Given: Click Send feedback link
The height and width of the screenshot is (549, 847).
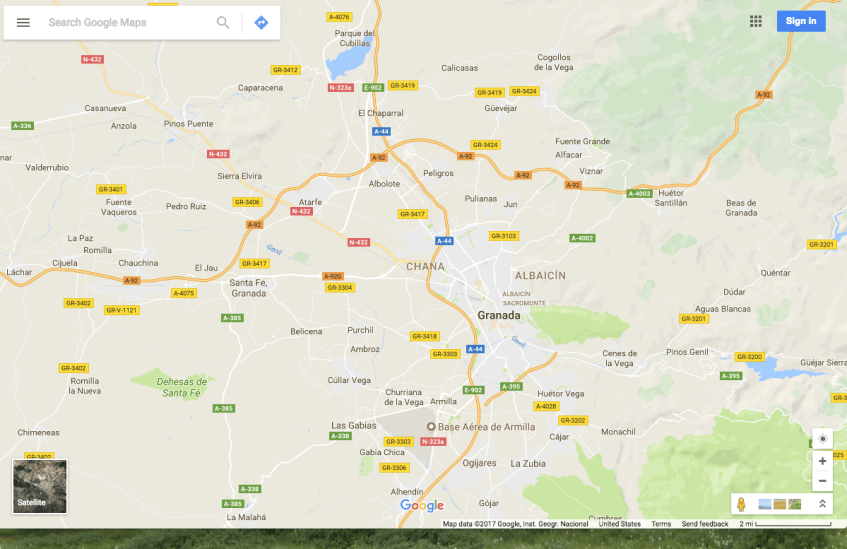Looking at the screenshot, I should (x=705, y=524).
